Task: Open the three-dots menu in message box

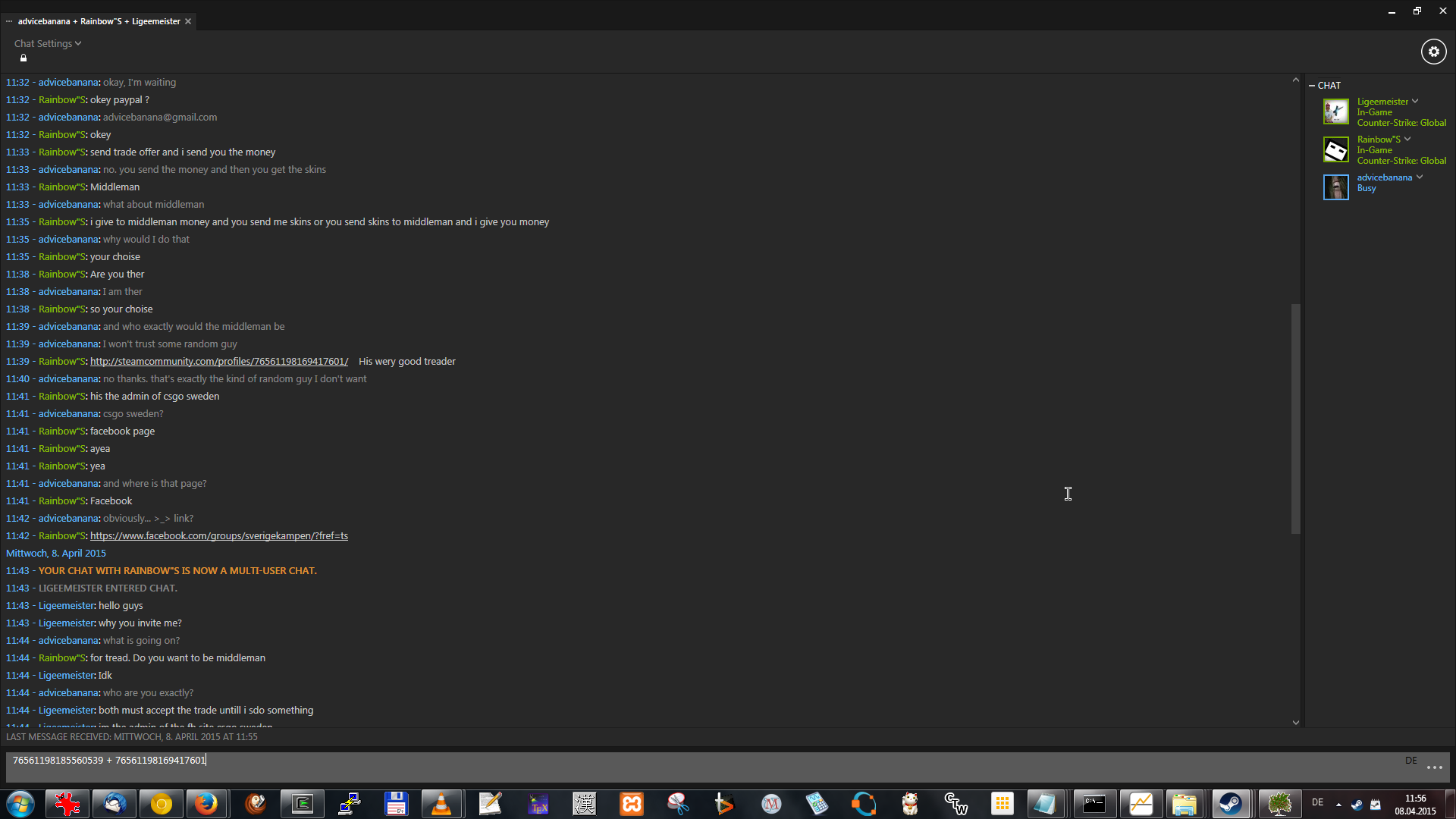Action: [x=1434, y=767]
